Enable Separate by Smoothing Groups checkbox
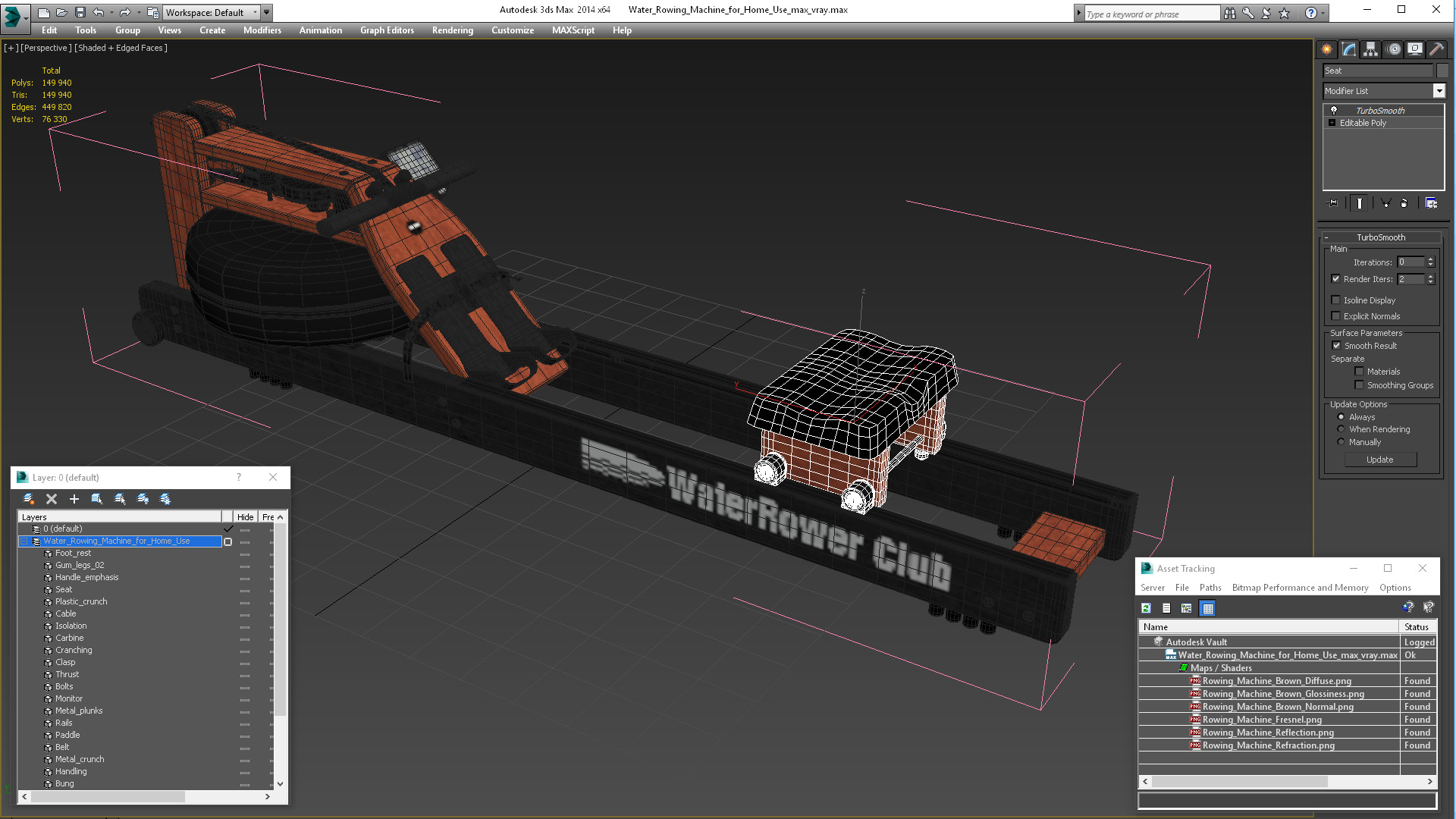Viewport: 1456px width, 819px height. (1360, 385)
